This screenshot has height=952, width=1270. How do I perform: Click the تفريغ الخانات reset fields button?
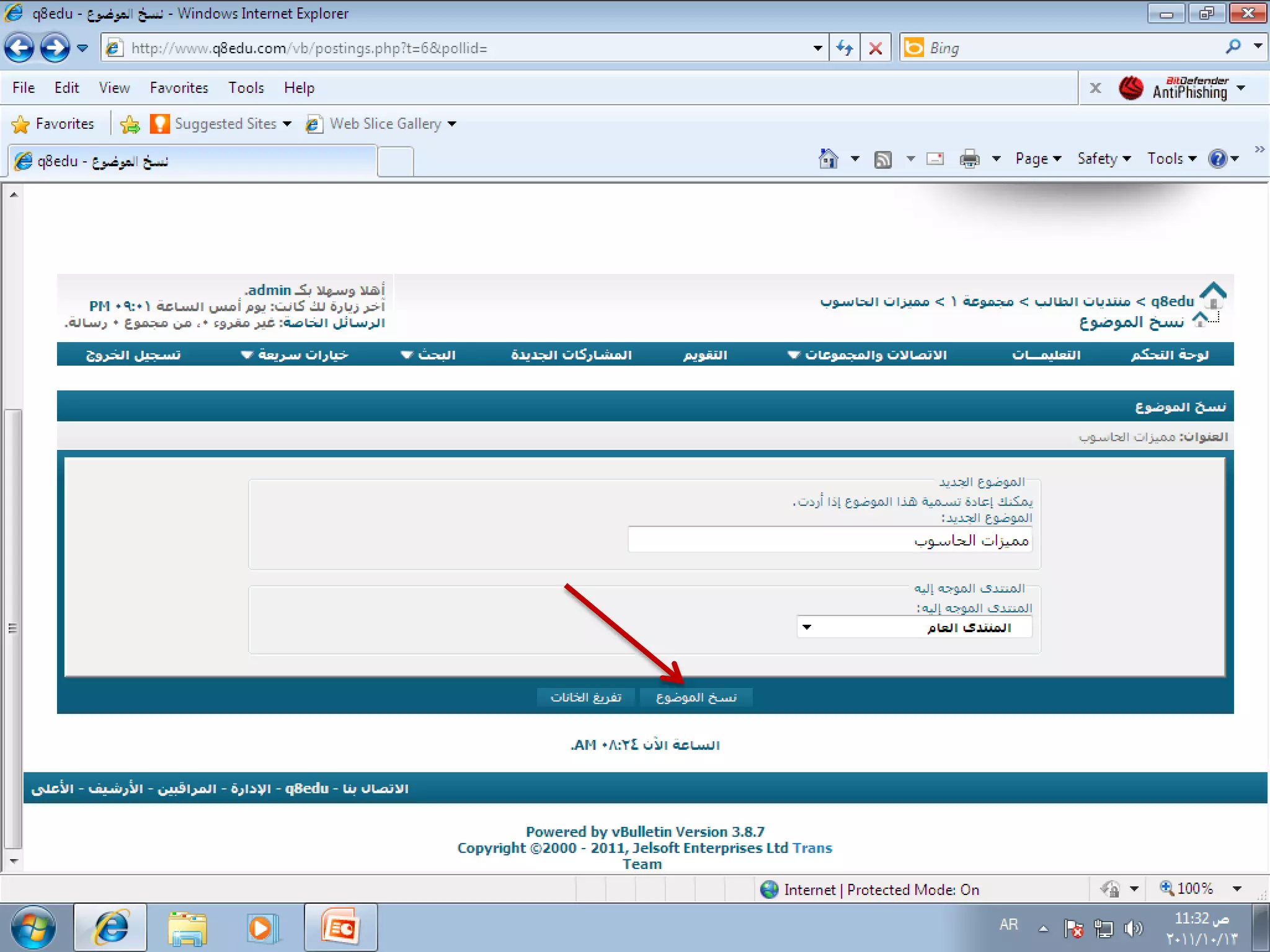click(585, 698)
